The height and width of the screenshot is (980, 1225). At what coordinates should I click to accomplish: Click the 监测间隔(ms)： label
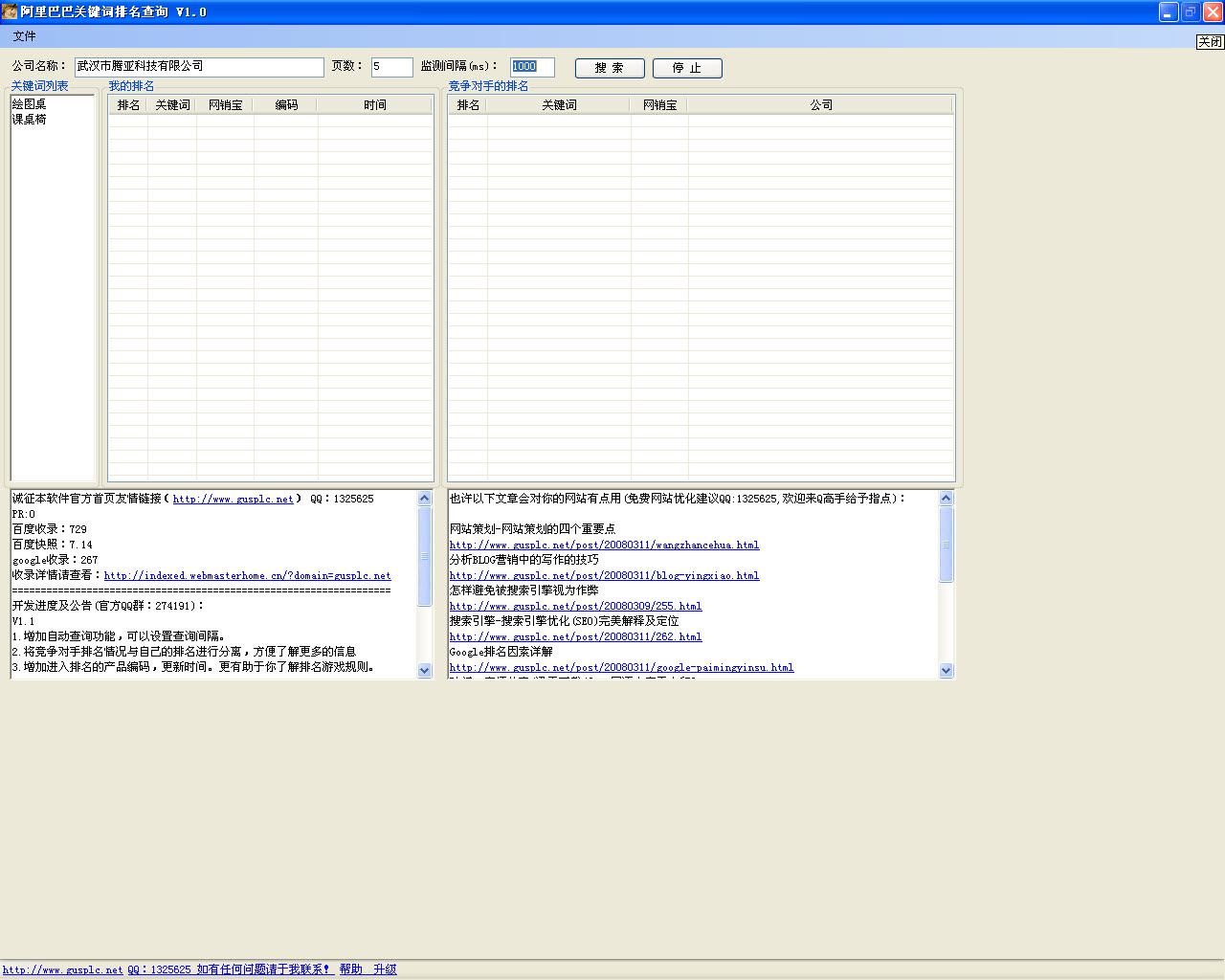(x=460, y=66)
